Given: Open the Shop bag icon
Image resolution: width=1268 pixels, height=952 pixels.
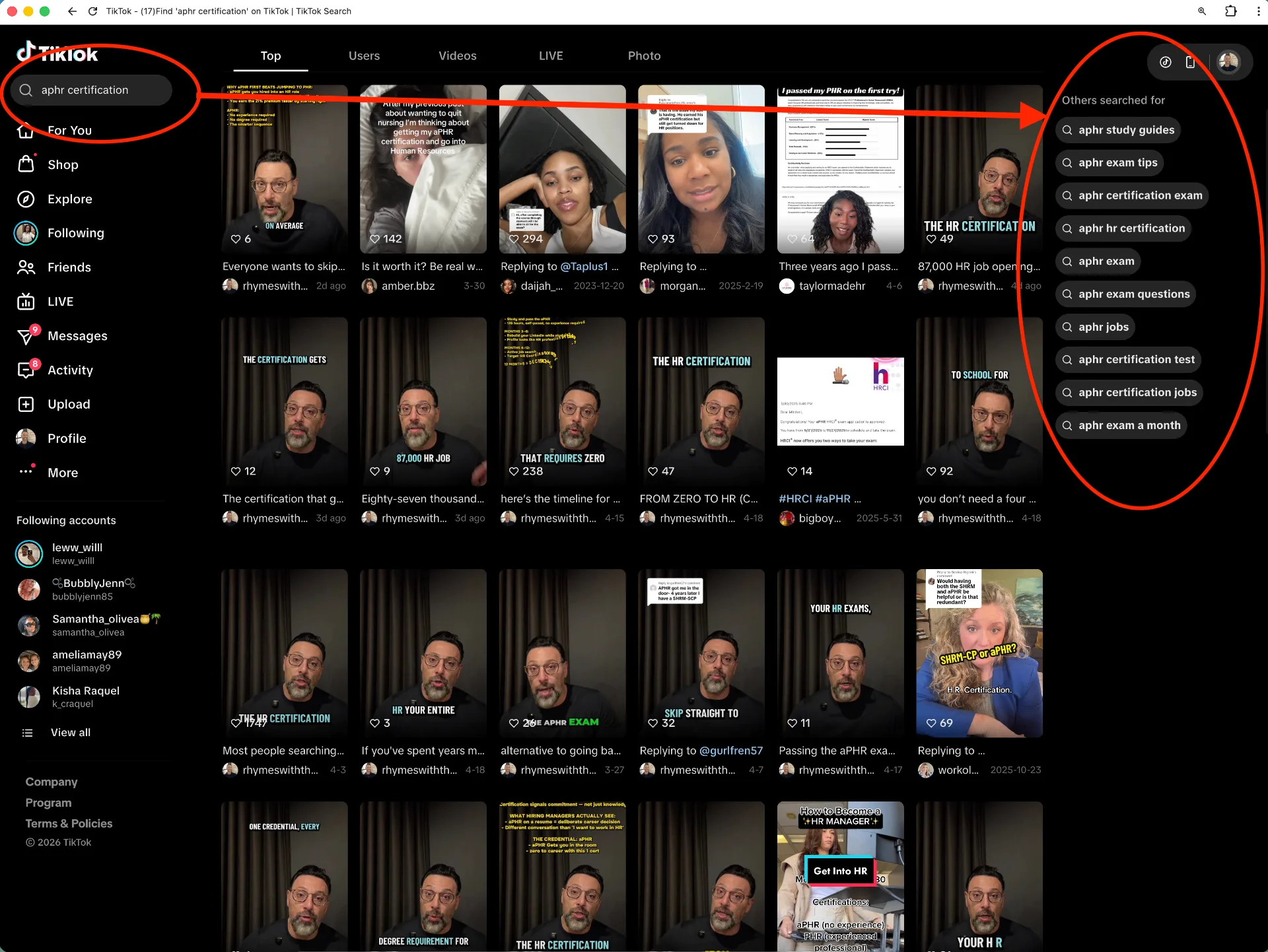Looking at the screenshot, I should click(26, 164).
